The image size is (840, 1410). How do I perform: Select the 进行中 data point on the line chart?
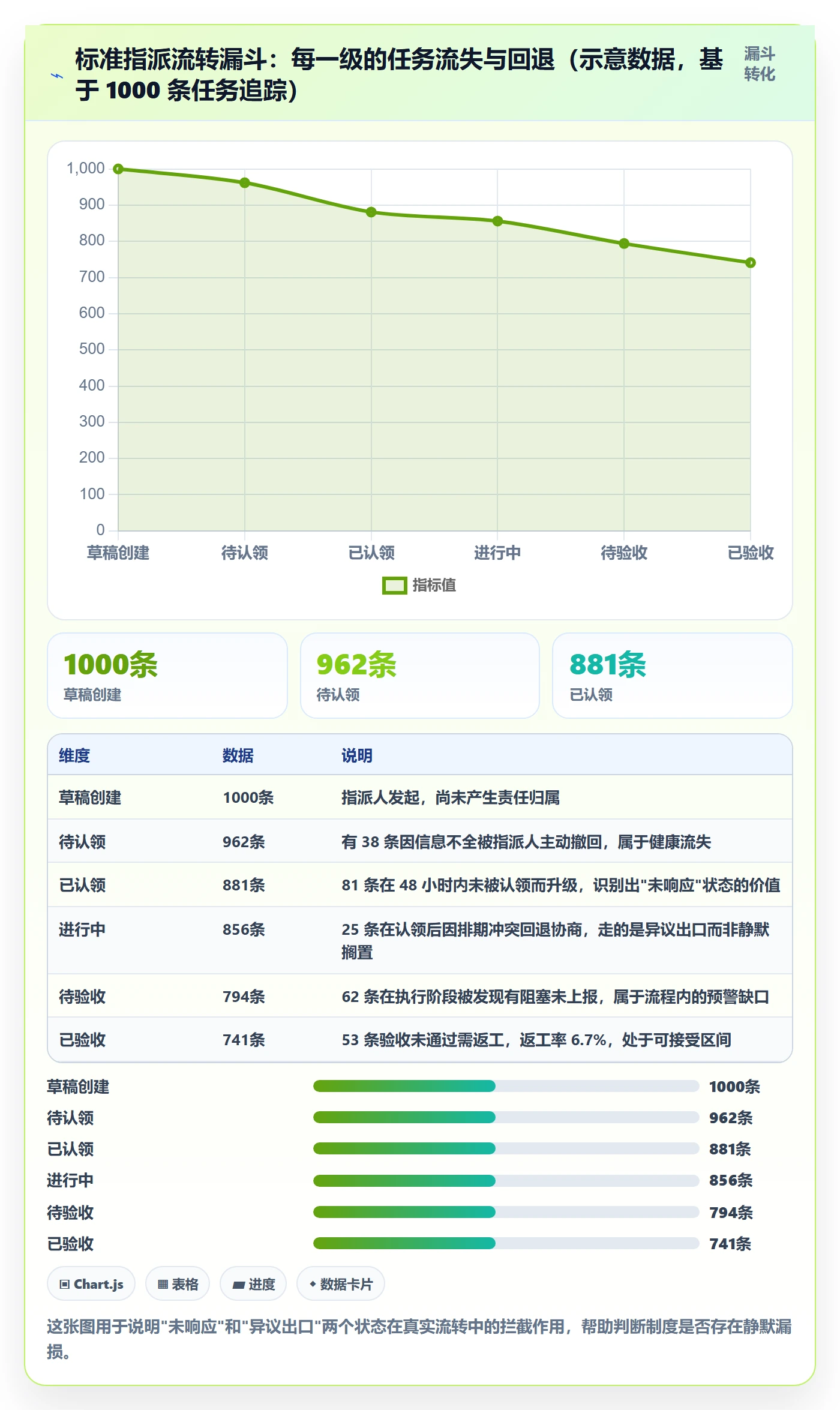click(497, 221)
